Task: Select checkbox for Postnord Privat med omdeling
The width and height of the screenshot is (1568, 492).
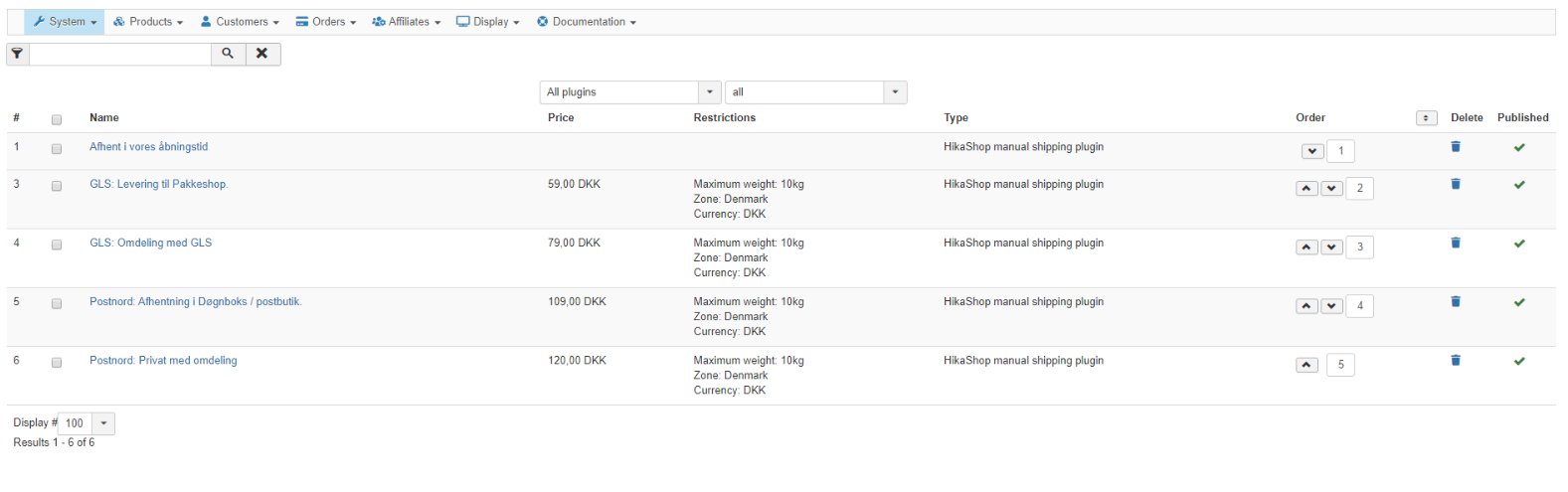Action: tap(57, 363)
